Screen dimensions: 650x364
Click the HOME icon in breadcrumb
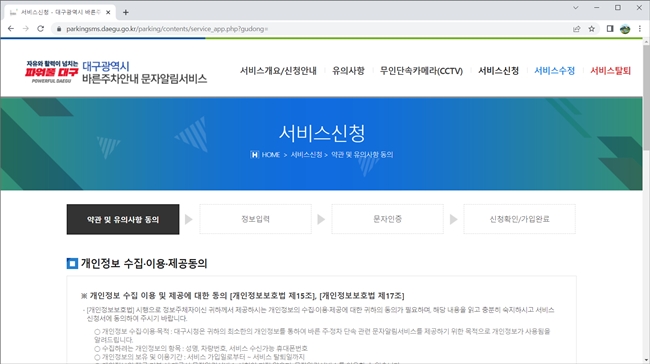point(254,155)
